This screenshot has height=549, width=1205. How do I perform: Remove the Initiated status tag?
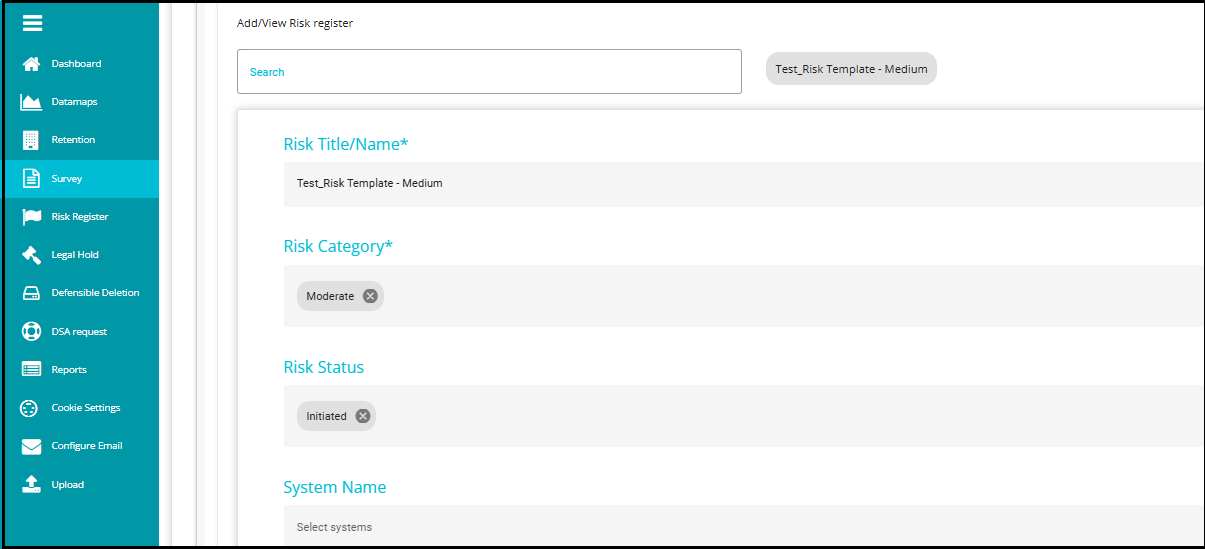pos(363,416)
